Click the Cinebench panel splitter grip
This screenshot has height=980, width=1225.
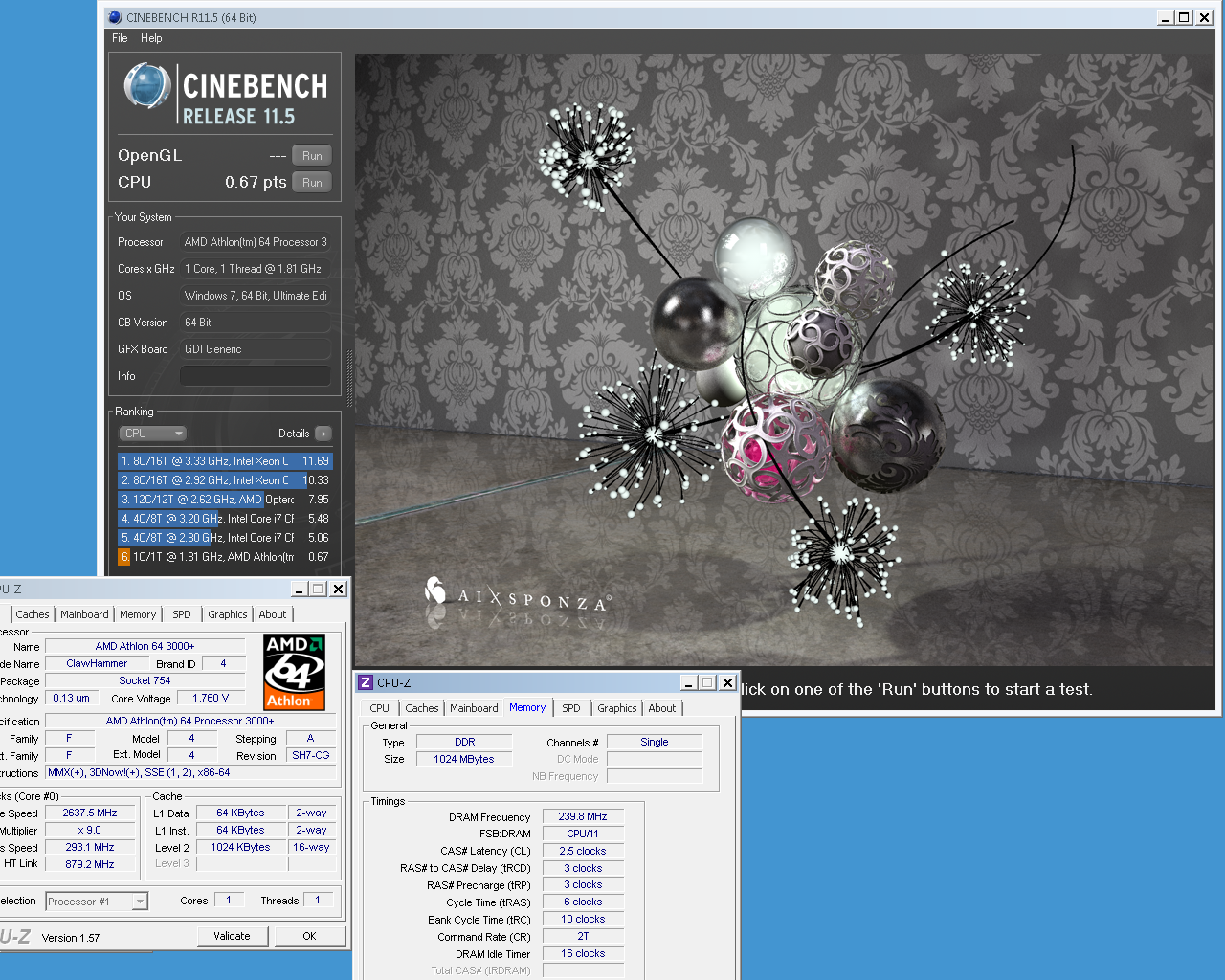(349, 380)
